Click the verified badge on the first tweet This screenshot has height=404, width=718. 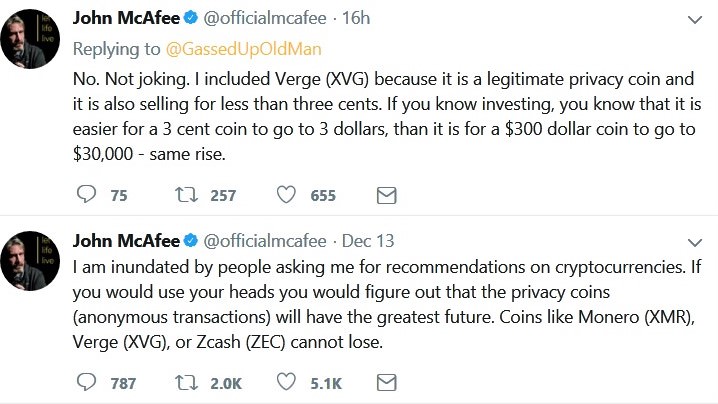190,18
